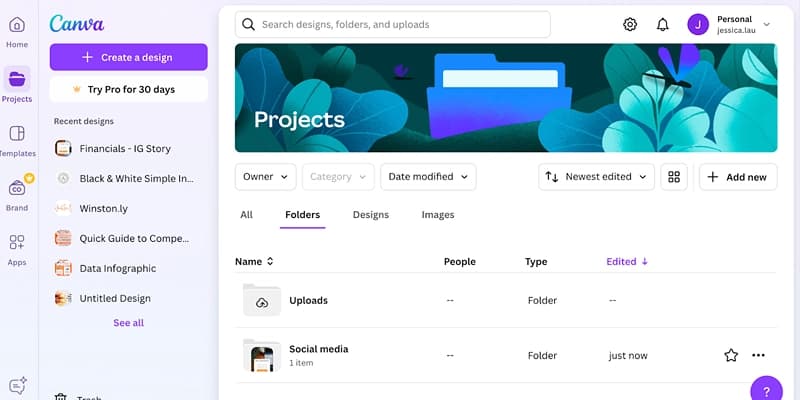Open the assistant chat sparkle icon
Viewport: 800px width, 400px height.
[x=18, y=386]
